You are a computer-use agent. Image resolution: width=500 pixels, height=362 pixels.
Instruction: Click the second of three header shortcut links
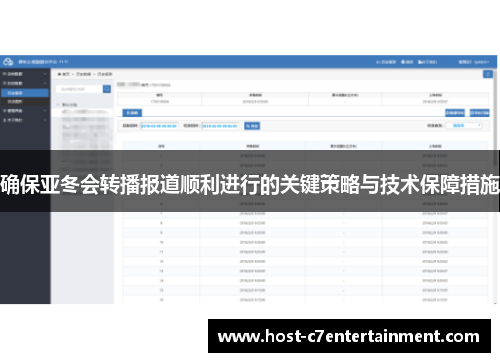pyautogui.click(x=407, y=62)
